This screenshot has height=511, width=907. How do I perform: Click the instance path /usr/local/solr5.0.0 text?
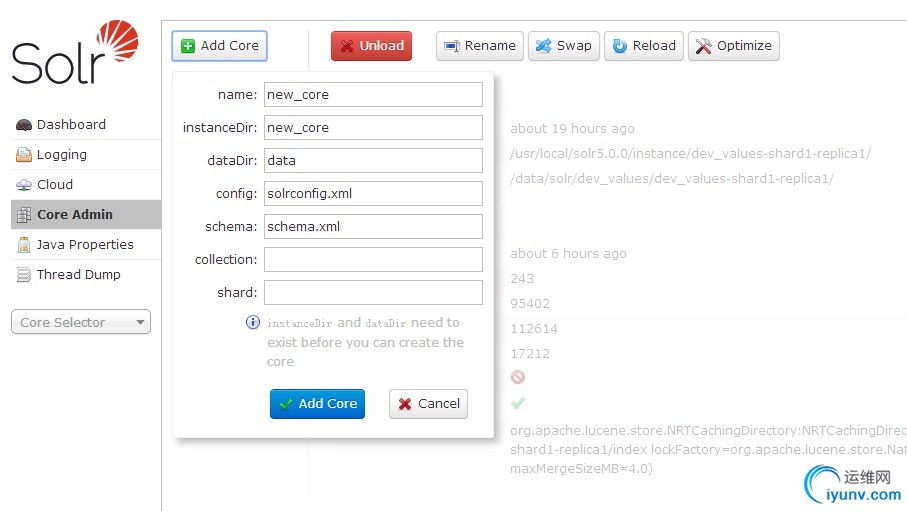click(690, 153)
